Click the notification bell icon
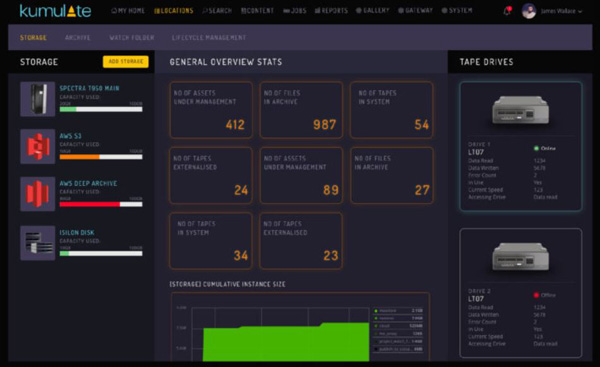 tap(507, 11)
